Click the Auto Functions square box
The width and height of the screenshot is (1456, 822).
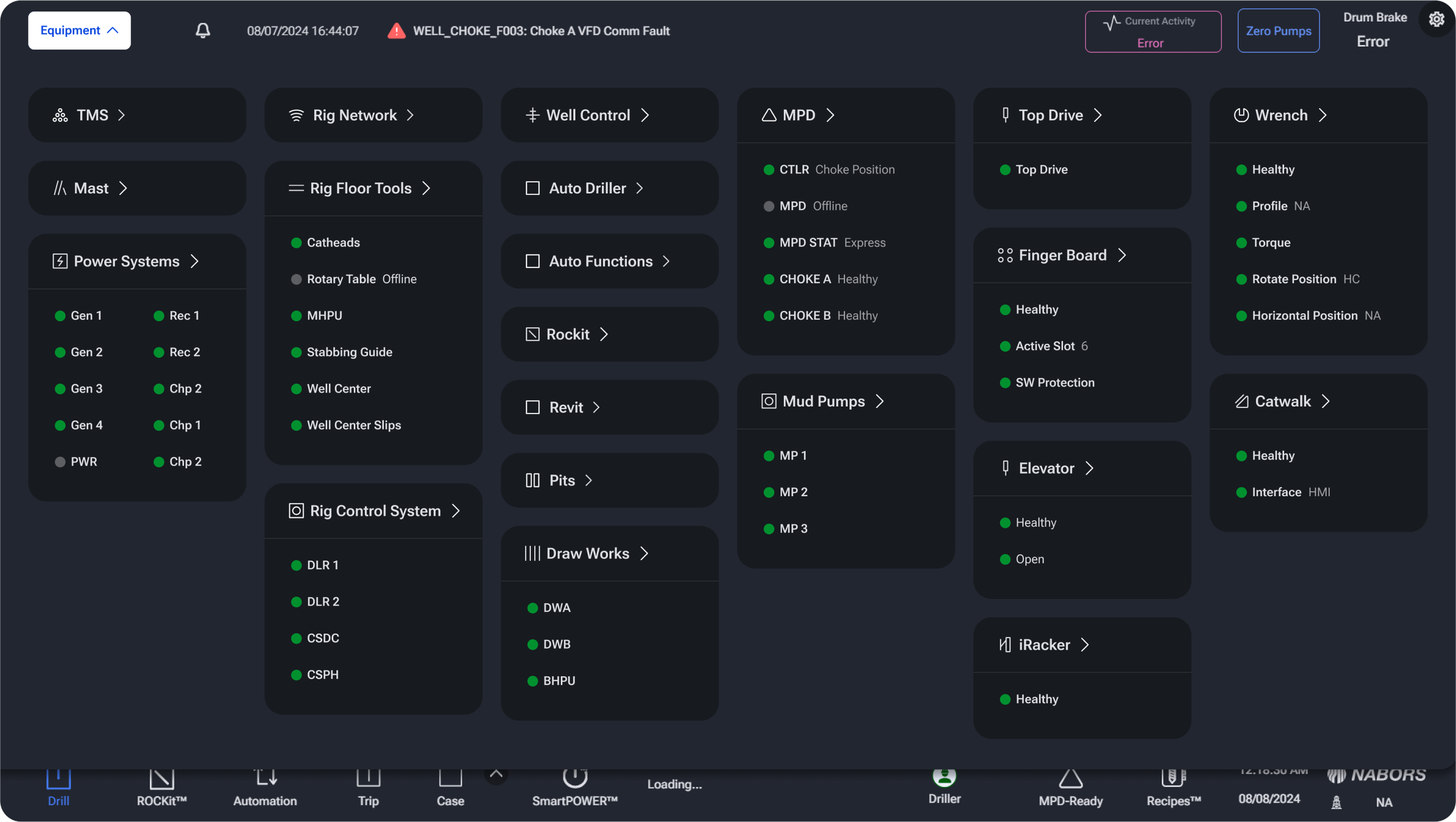(532, 261)
